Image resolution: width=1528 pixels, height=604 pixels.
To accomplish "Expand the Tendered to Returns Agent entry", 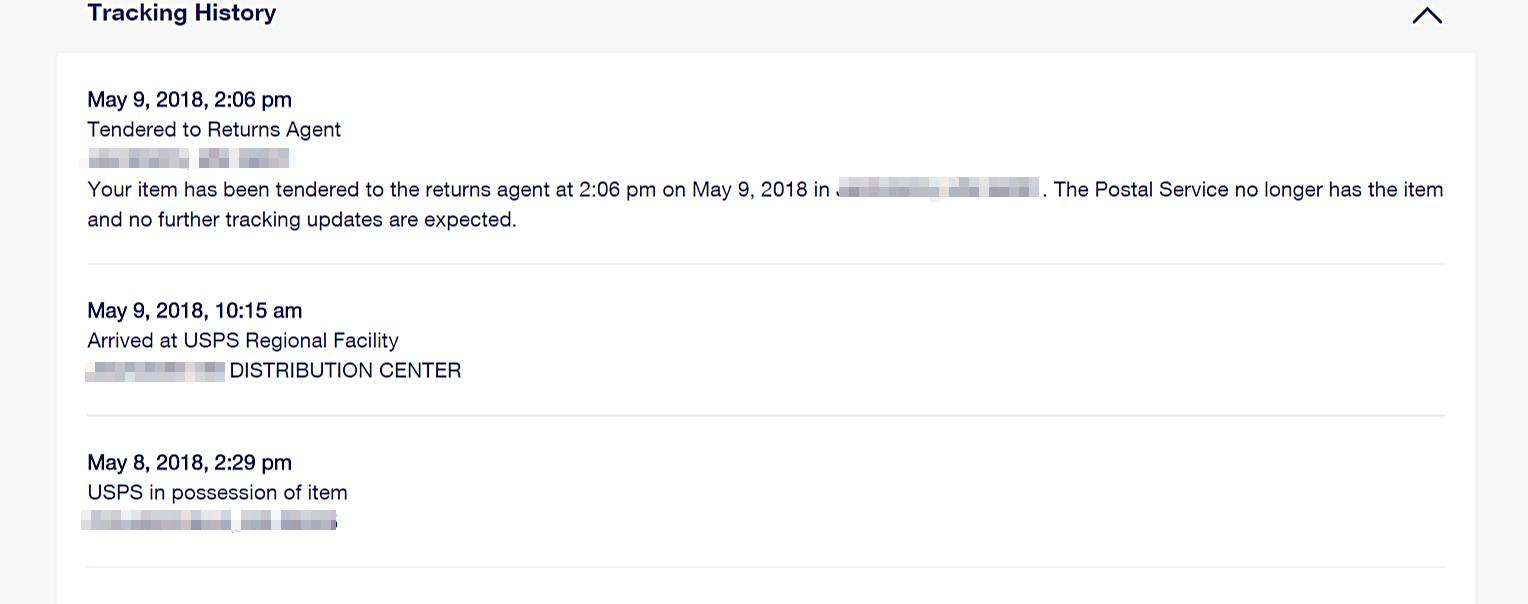I will pos(215,129).
